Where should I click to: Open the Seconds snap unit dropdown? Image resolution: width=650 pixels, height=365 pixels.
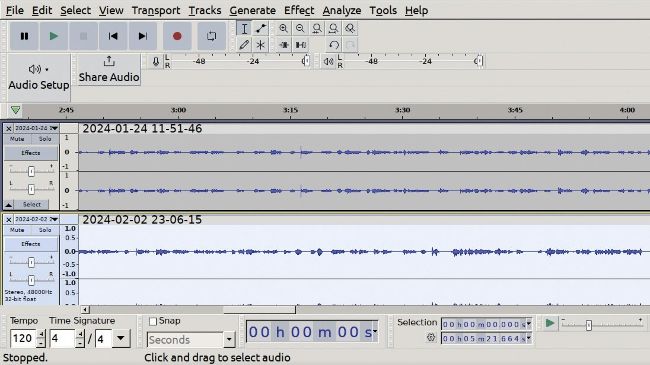coord(191,340)
